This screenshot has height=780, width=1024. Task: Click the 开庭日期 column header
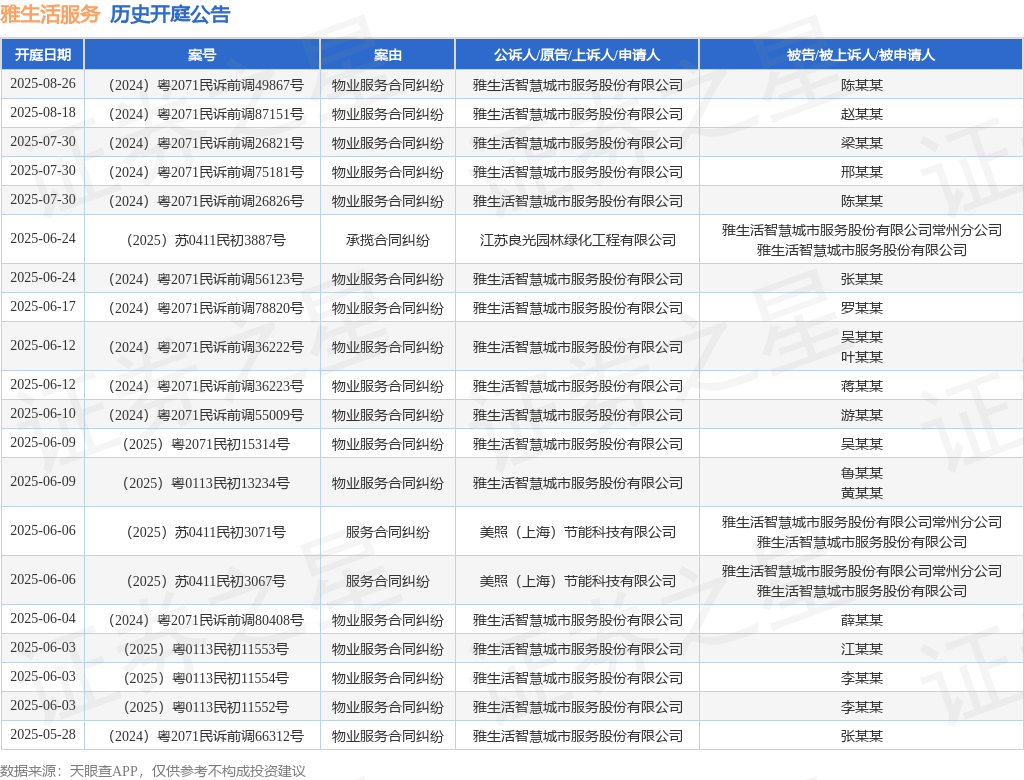point(42,55)
